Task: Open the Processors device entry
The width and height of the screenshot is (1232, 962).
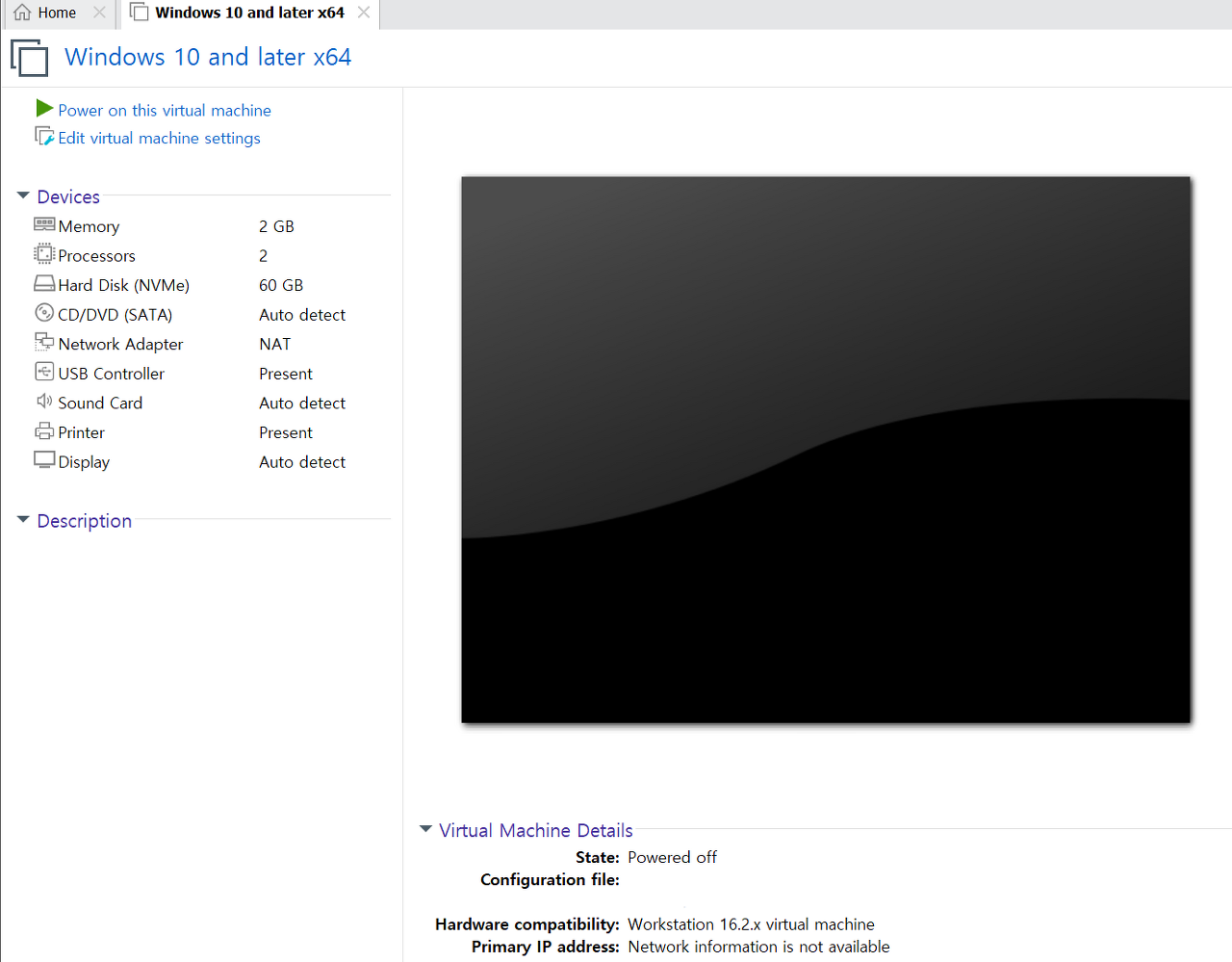Action: [96, 255]
